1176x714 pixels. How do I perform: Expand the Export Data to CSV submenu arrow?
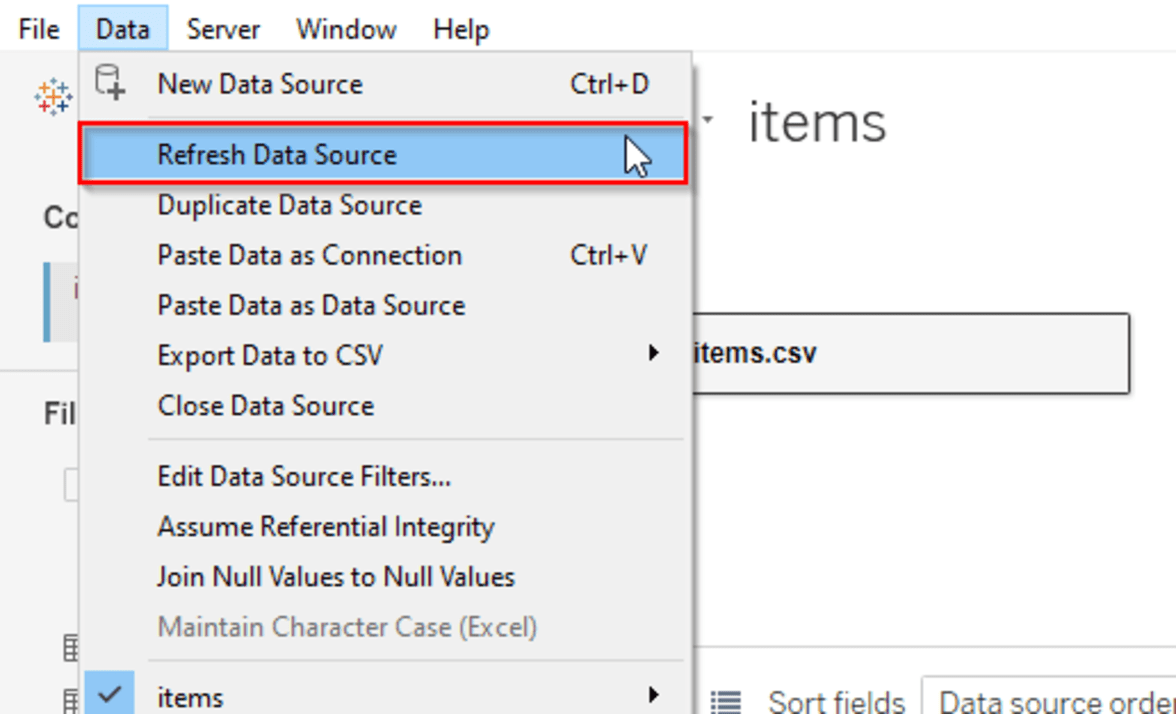(653, 353)
